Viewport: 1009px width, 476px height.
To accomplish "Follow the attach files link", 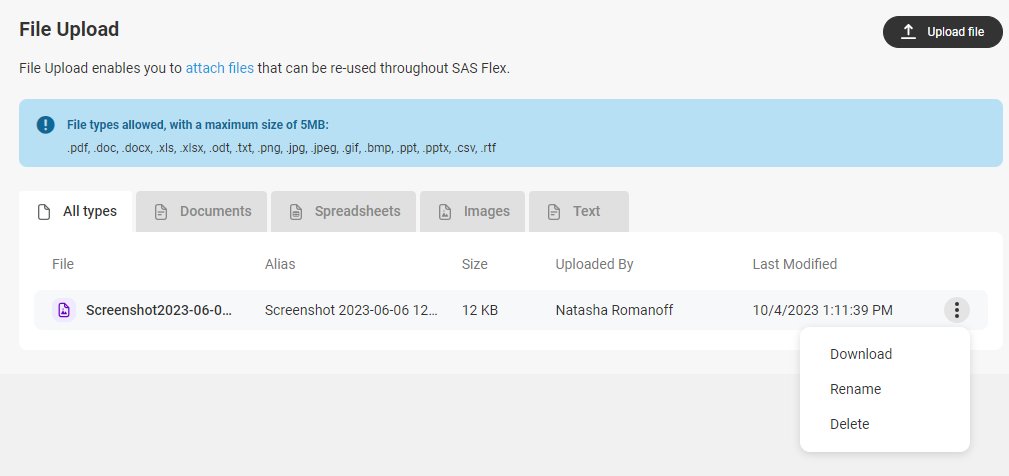I will click(219, 68).
